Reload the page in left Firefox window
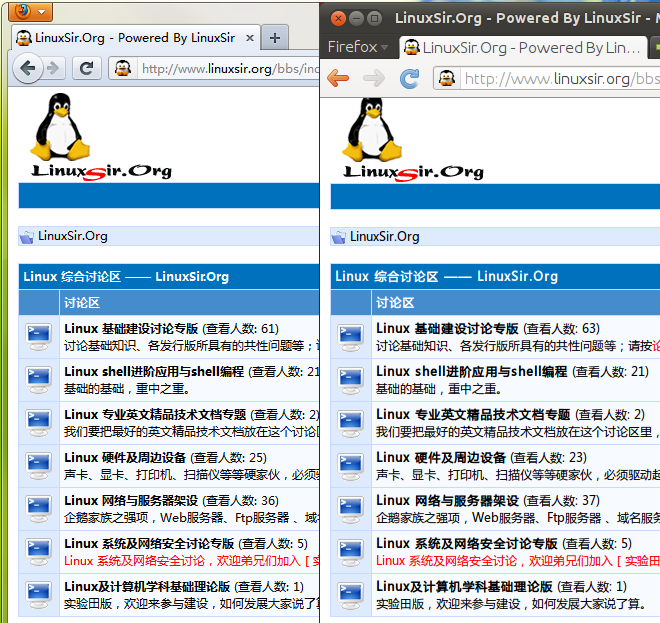The height and width of the screenshot is (623, 660). [87, 68]
